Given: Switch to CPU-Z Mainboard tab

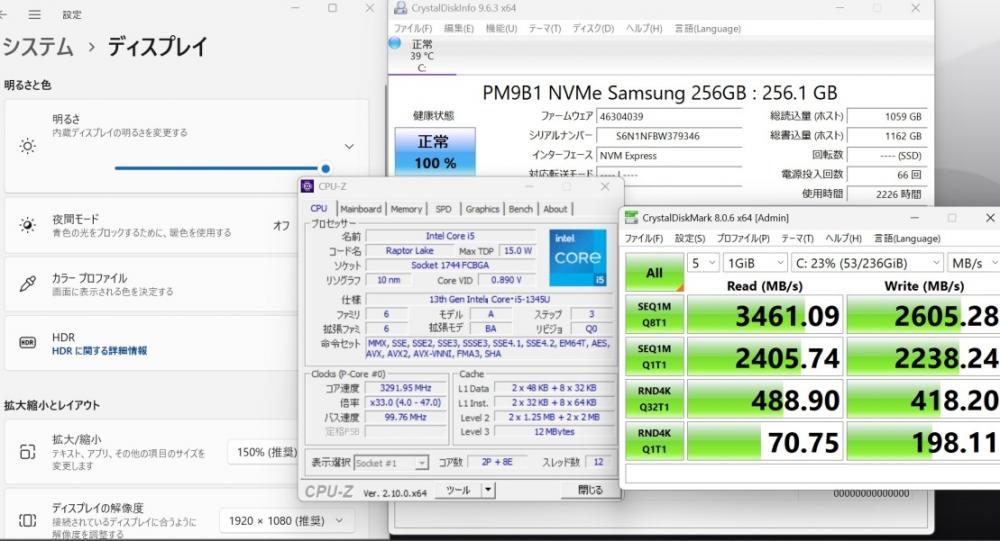Looking at the screenshot, I should [x=361, y=209].
